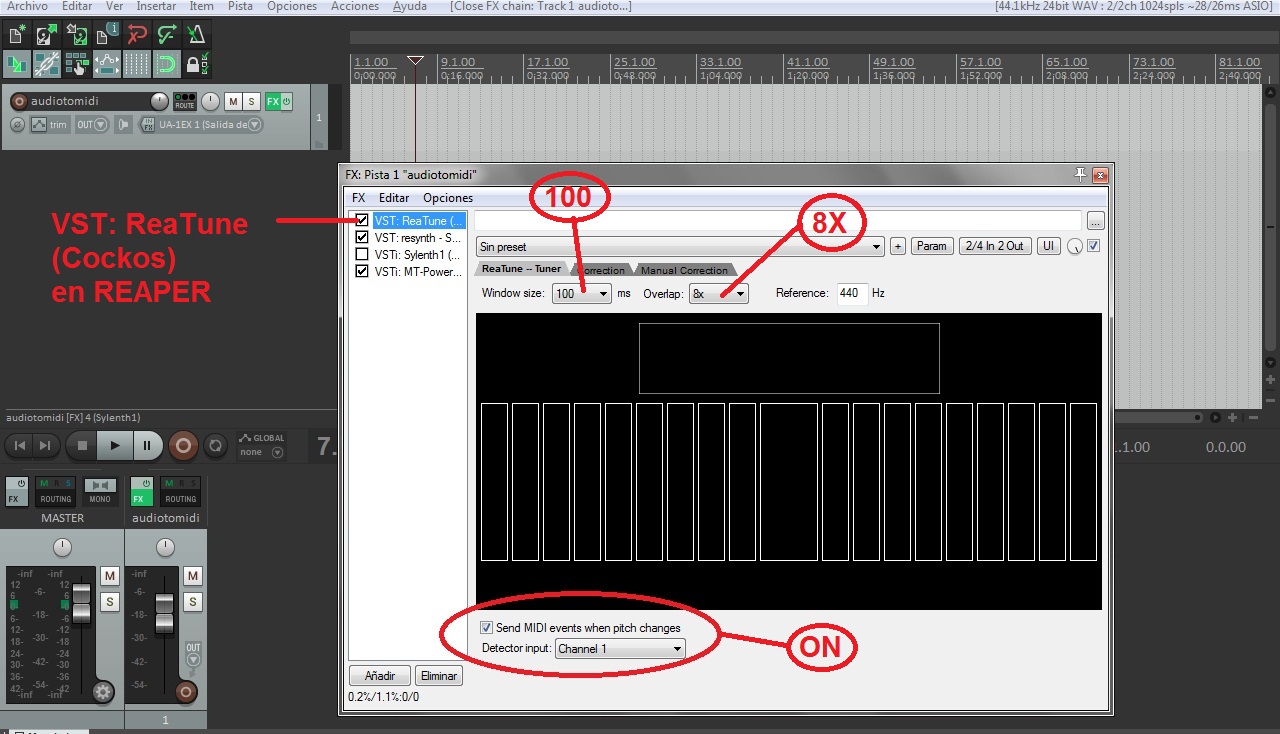Toggle Send MIDI events when pitch changes
The image size is (1280, 734).
point(486,628)
